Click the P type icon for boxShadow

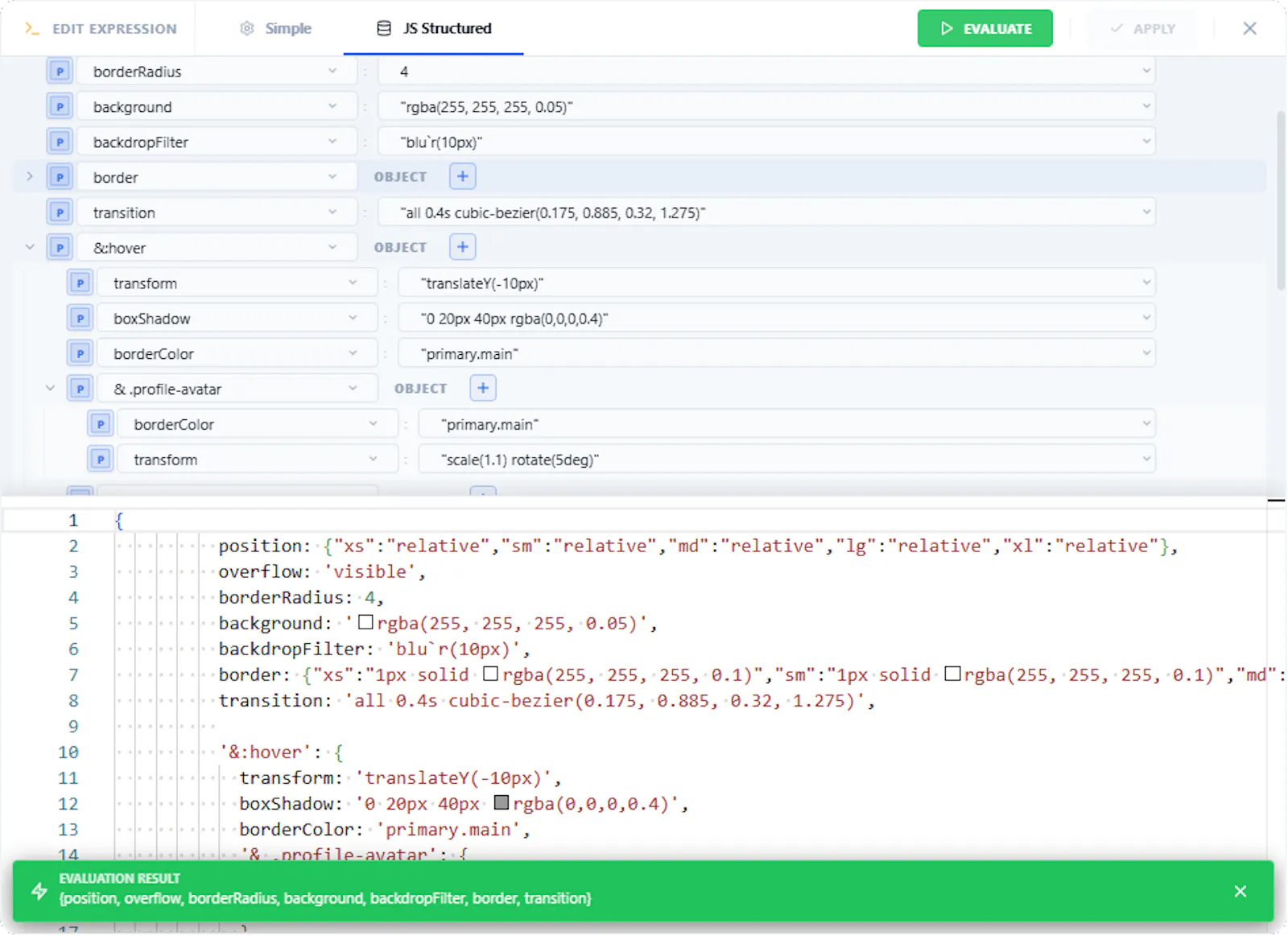[x=80, y=319]
